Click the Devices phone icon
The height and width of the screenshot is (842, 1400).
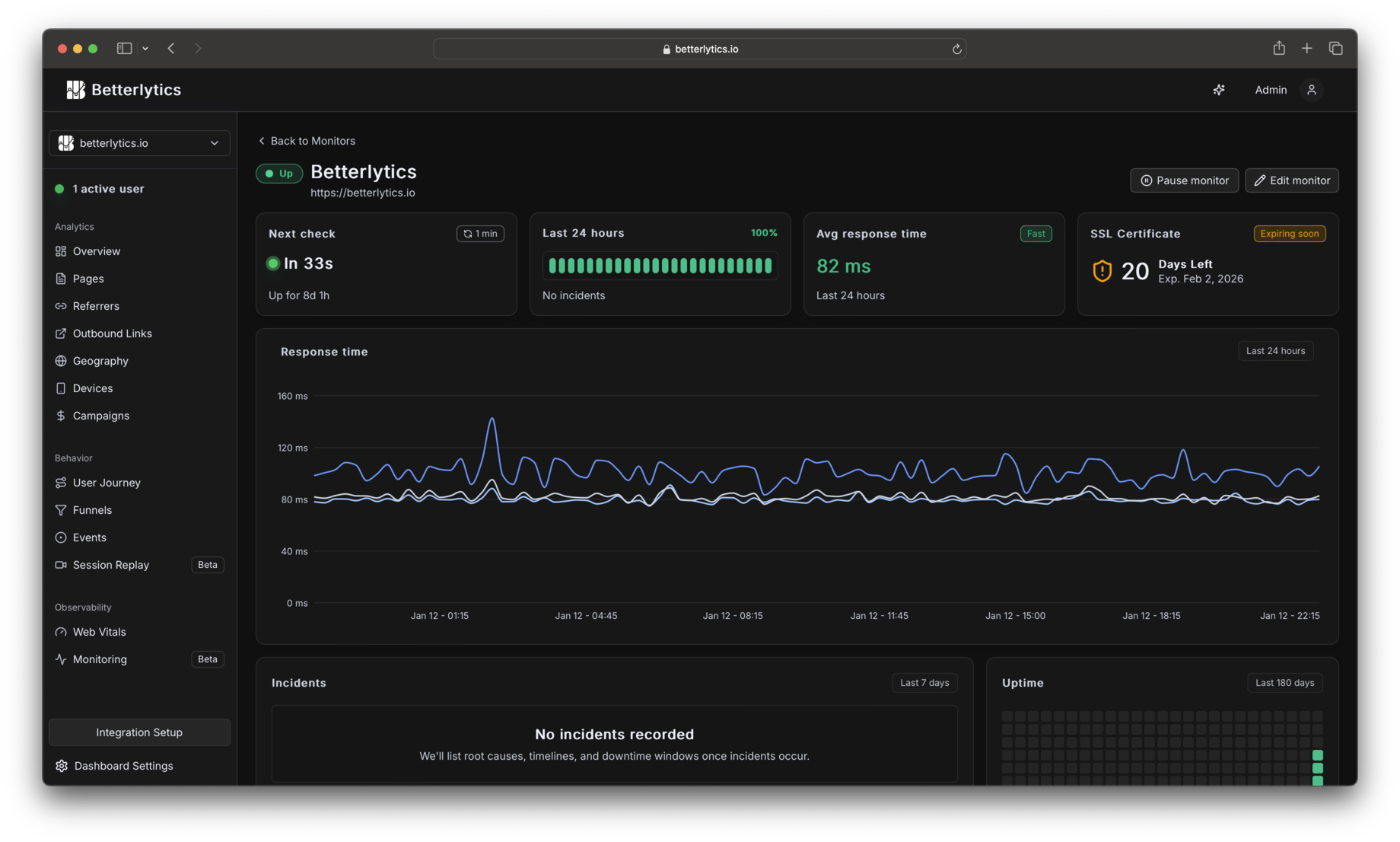coord(61,388)
